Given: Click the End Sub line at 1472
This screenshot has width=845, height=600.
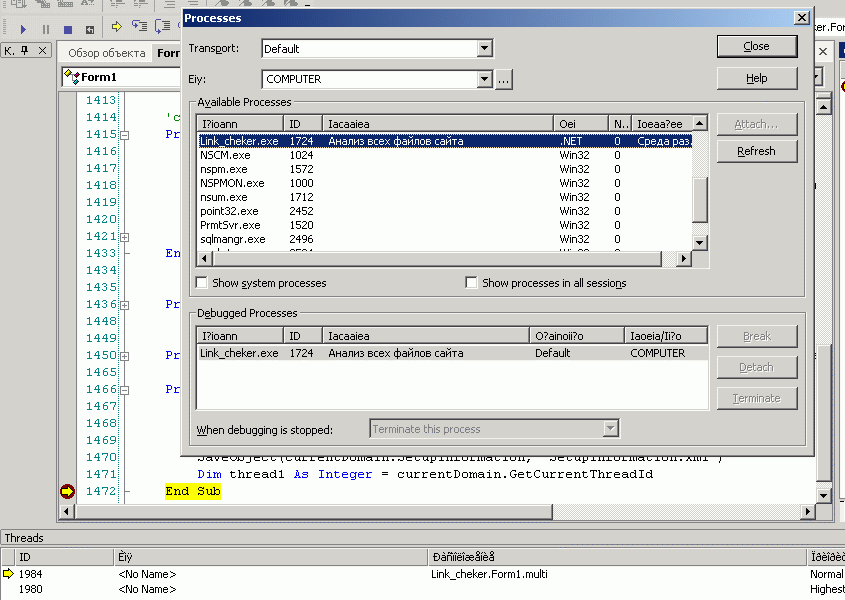Looking at the screenshot, I should (x=193, y=491).
